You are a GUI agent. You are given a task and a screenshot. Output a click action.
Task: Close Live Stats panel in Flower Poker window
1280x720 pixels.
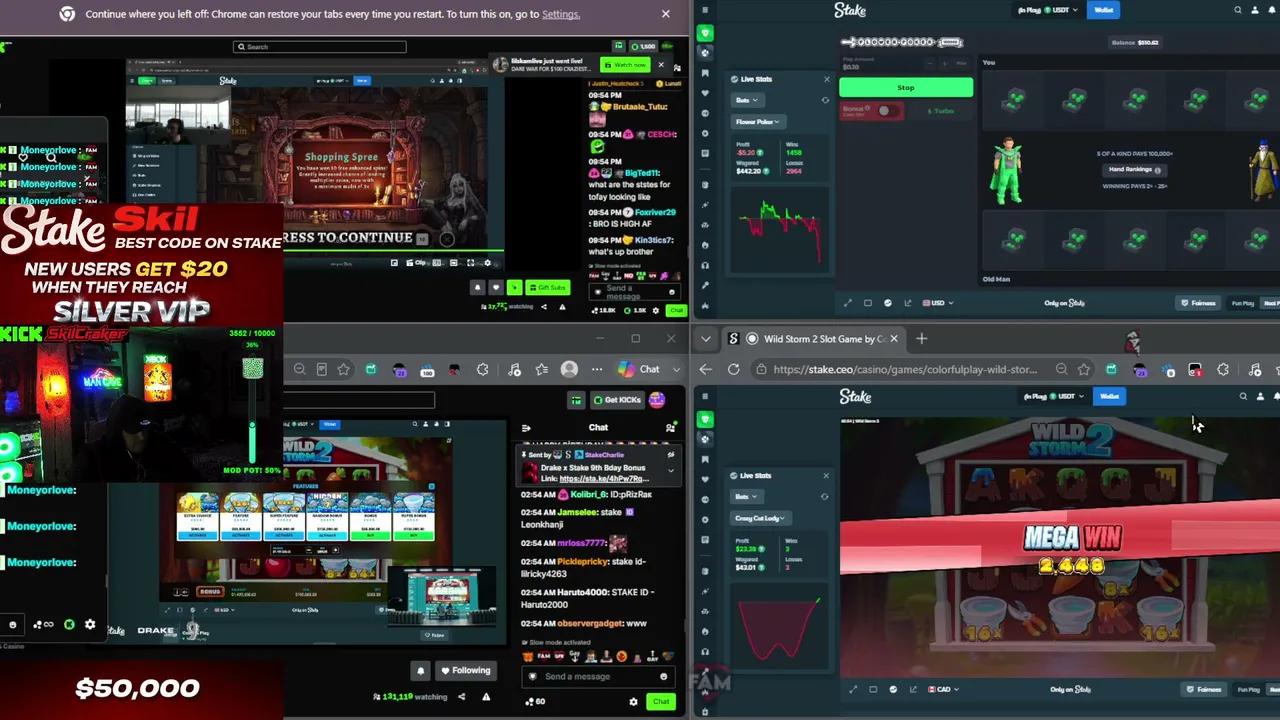(x=826, y=79)
